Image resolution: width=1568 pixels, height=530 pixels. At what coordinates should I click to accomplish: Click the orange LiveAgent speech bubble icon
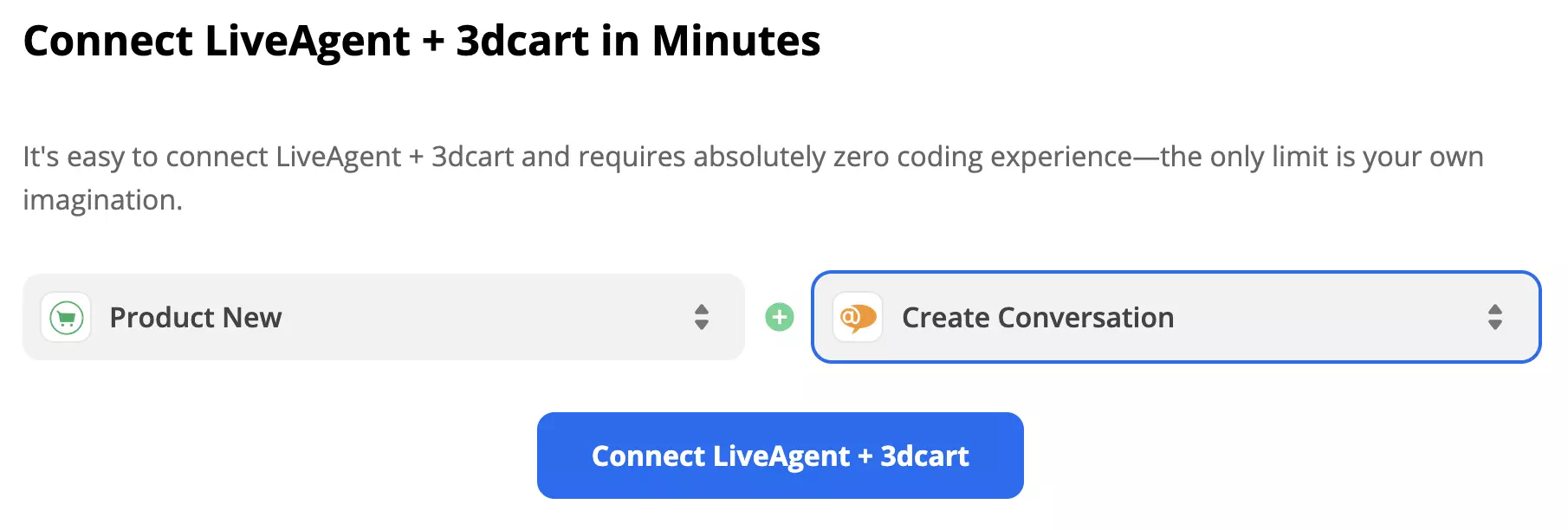pyautogui.click(x=856, y=317)
